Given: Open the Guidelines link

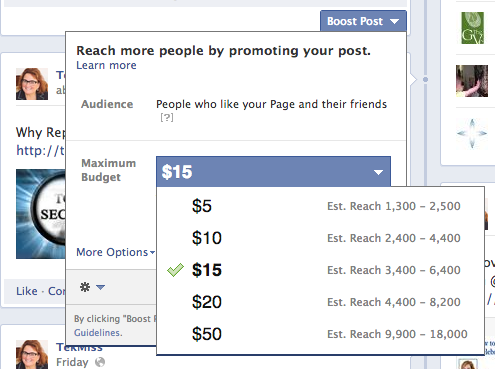Looking at the screenshot, I should pyautogui.click(x=98, y=333).
